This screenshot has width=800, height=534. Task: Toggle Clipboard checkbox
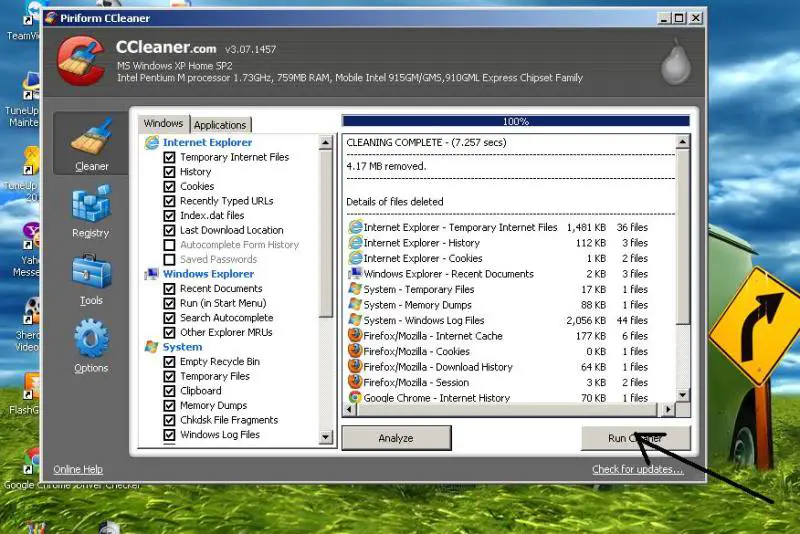click(x=169, y=391)
